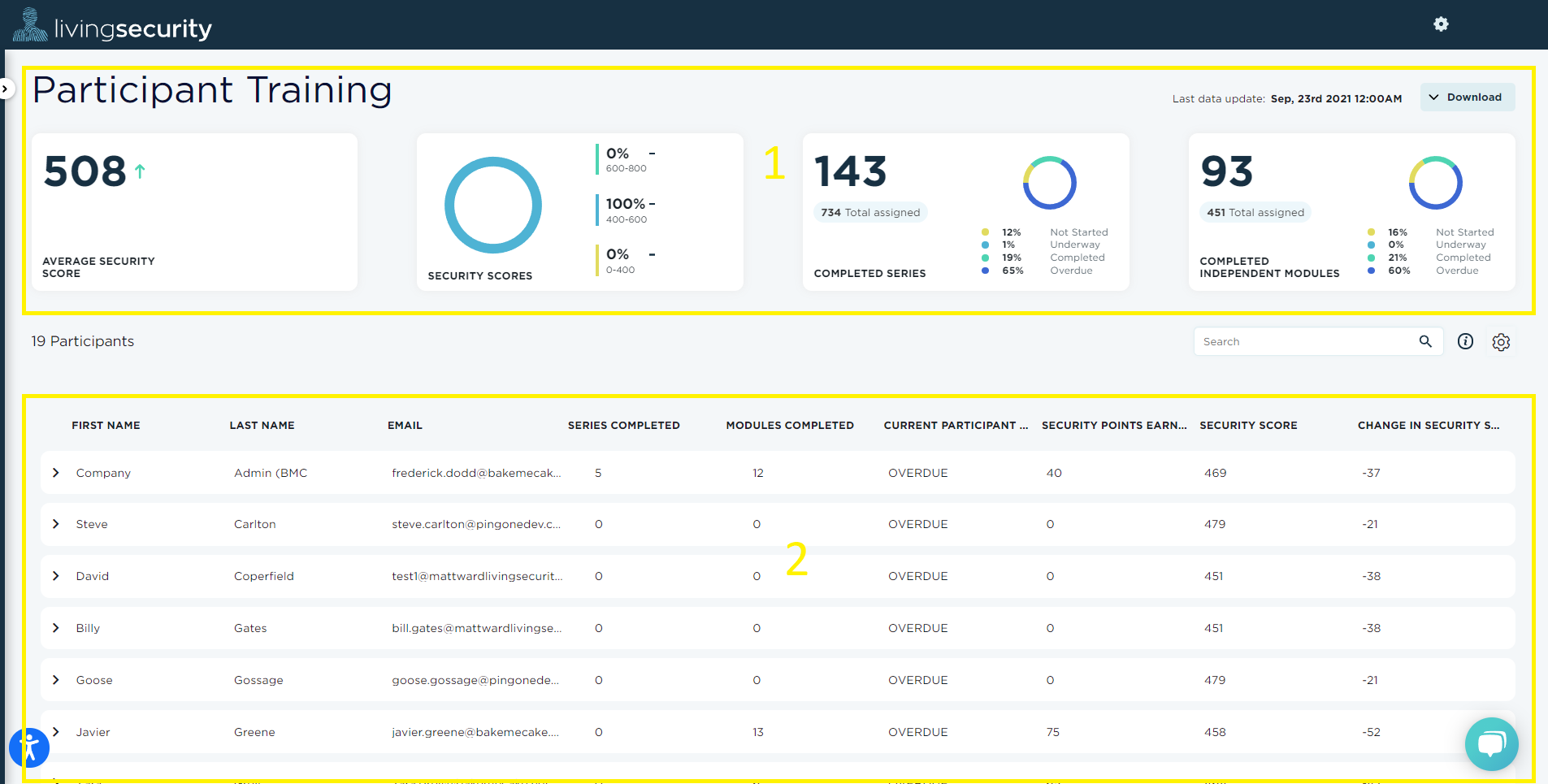Click the CURRENT PARTICIPANT column header

point(956,425)
